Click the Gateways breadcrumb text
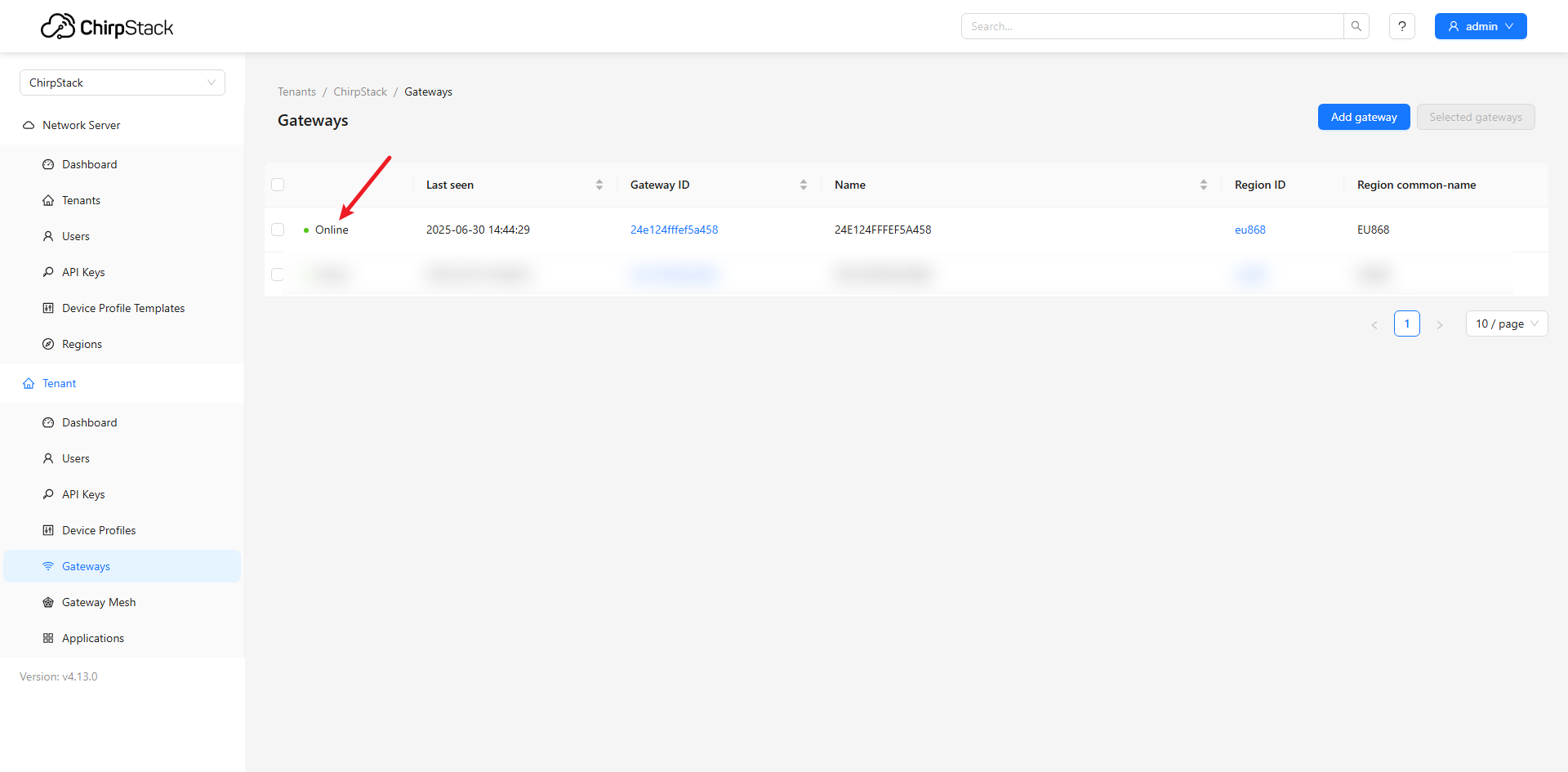The height and width of the screenshot is (772, 1568). (428, 91)
